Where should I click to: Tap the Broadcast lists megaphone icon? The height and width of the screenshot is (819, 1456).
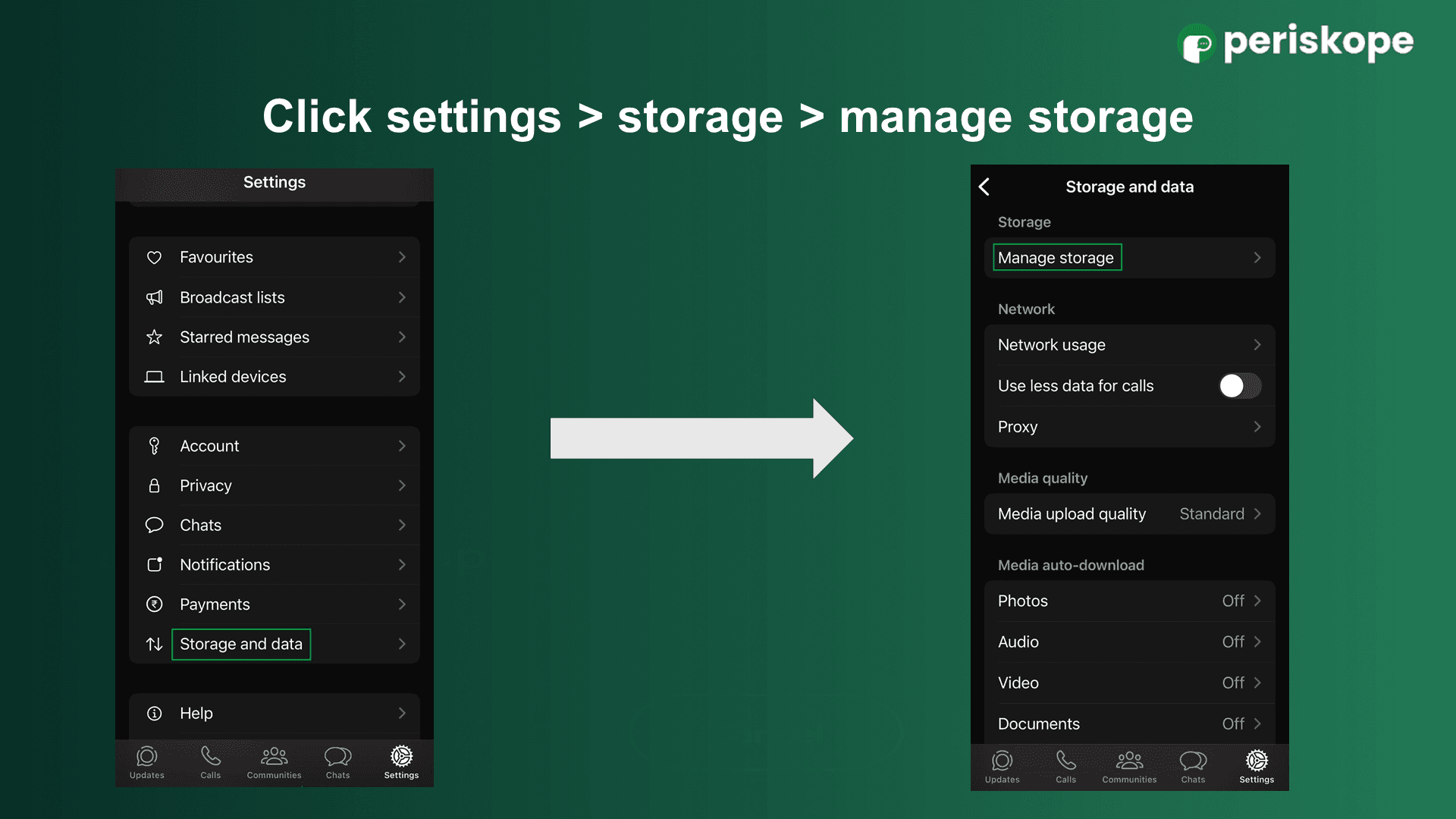(x=154, y=297)
